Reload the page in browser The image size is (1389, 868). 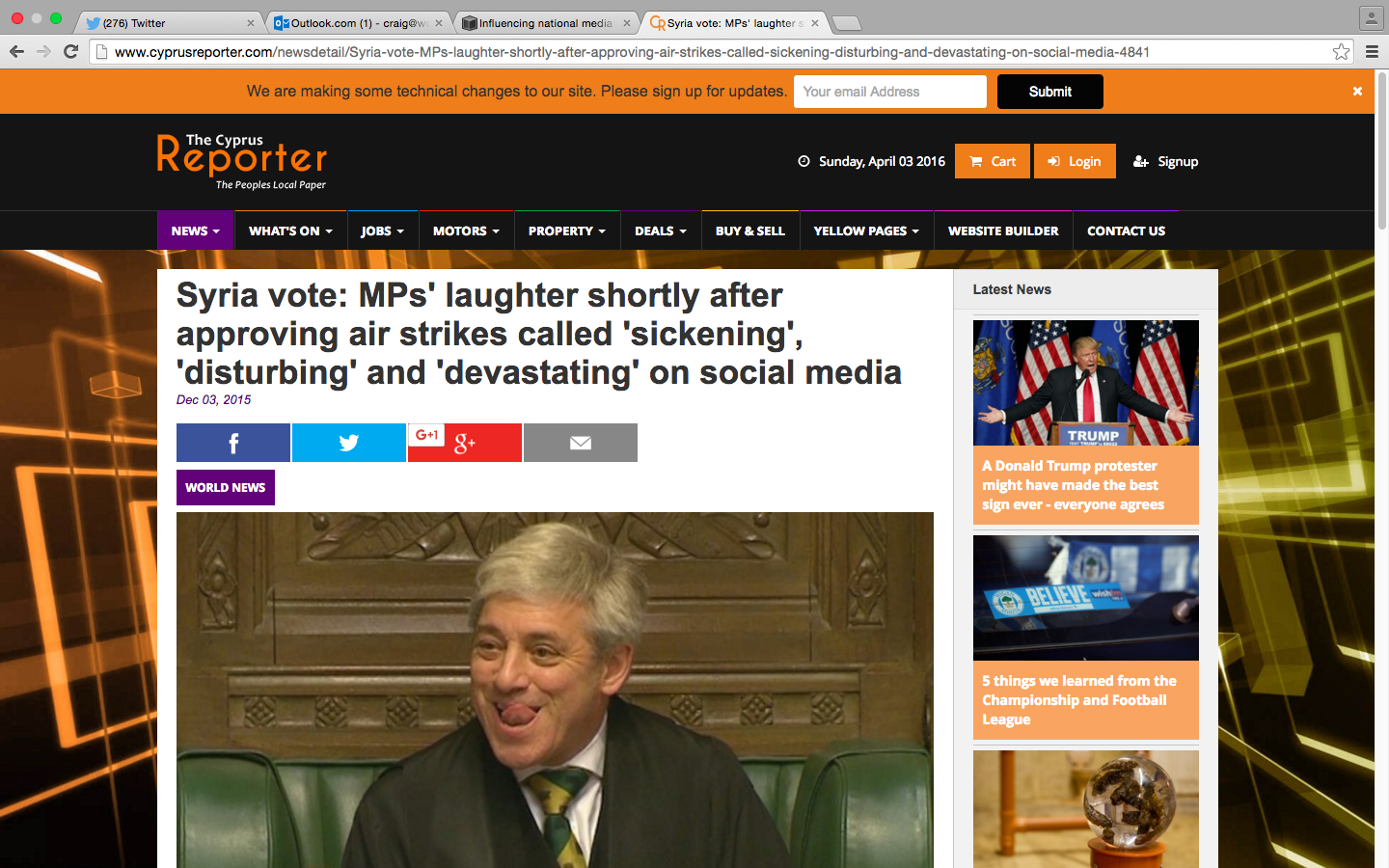(x=70, y=52)
